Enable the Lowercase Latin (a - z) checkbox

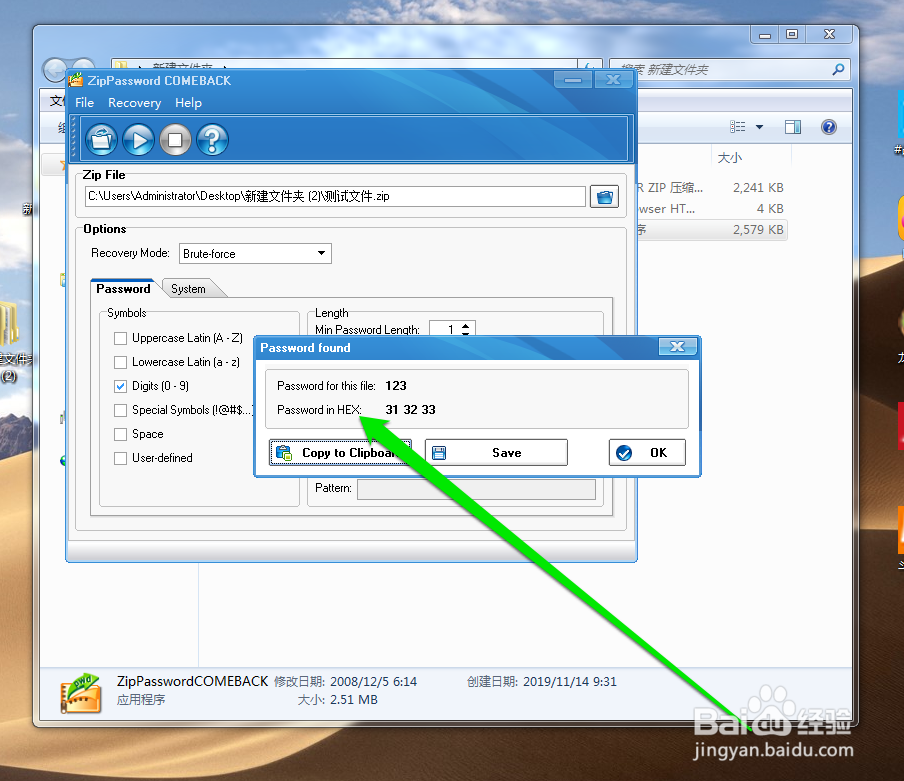click(120, 363)
